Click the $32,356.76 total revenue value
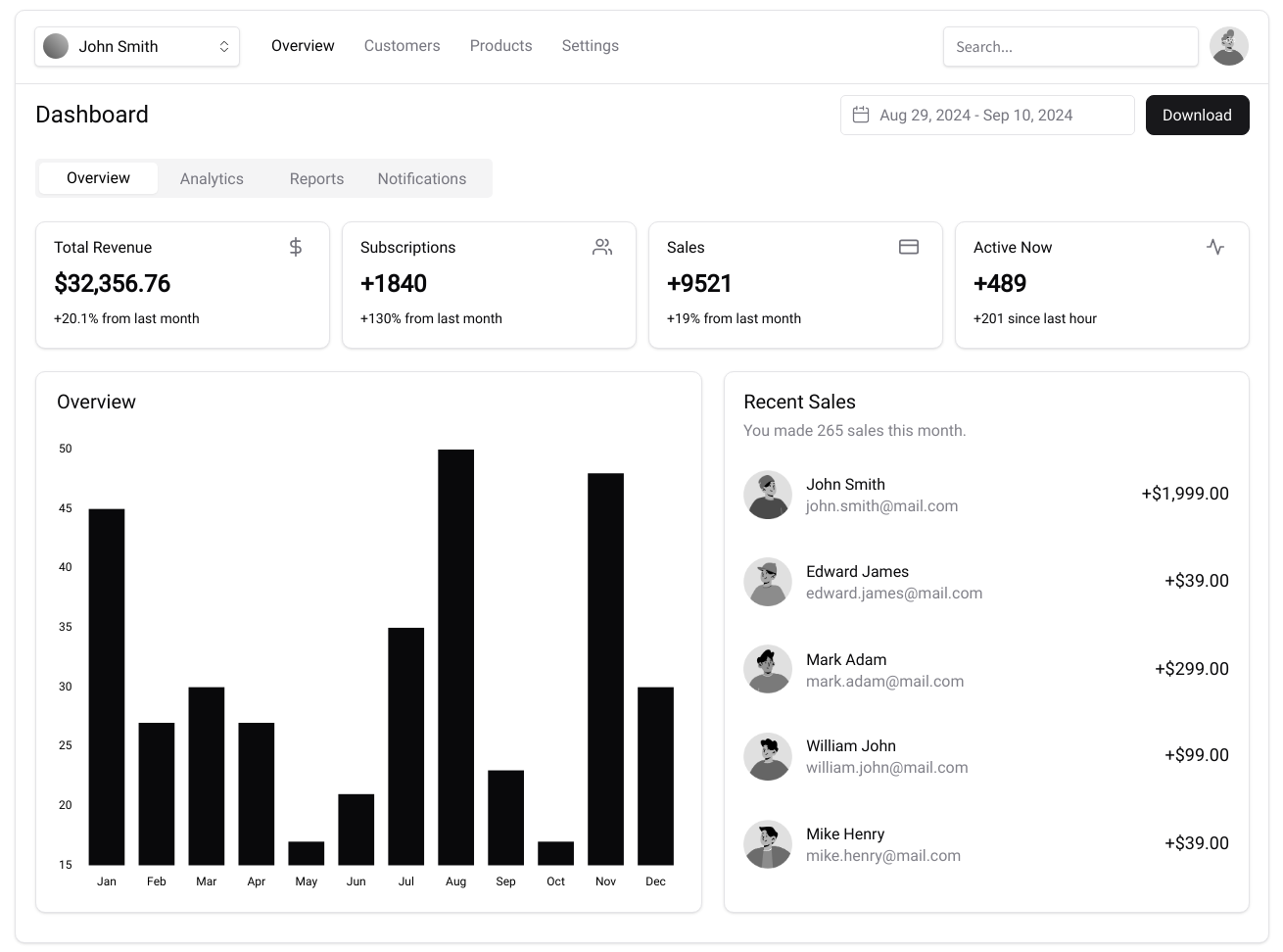 [x=112, y=283]
